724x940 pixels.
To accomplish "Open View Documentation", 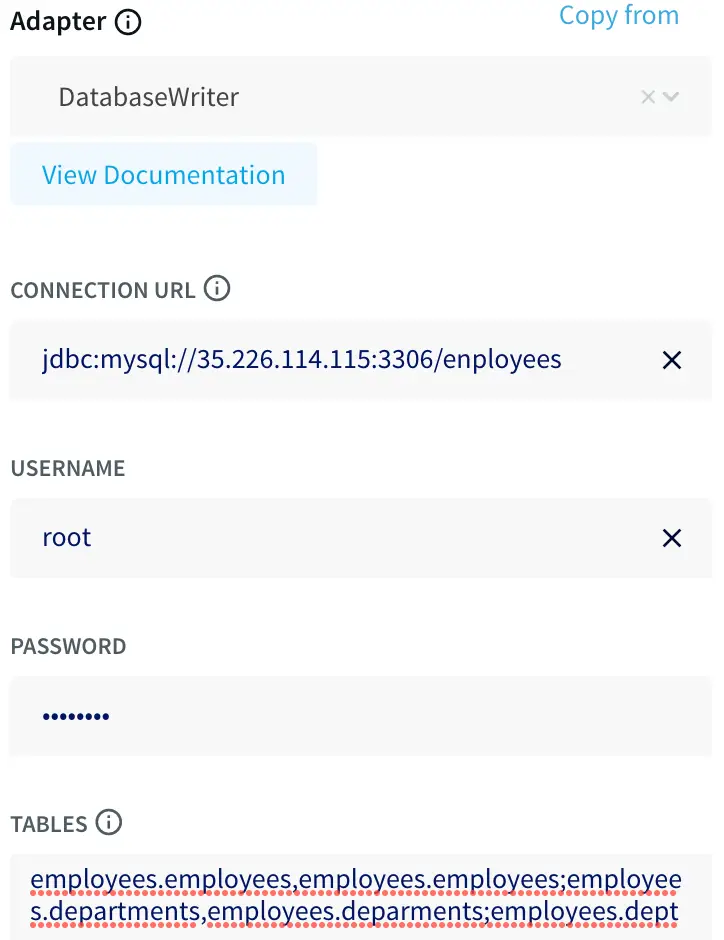I will (x=163, y=175).
